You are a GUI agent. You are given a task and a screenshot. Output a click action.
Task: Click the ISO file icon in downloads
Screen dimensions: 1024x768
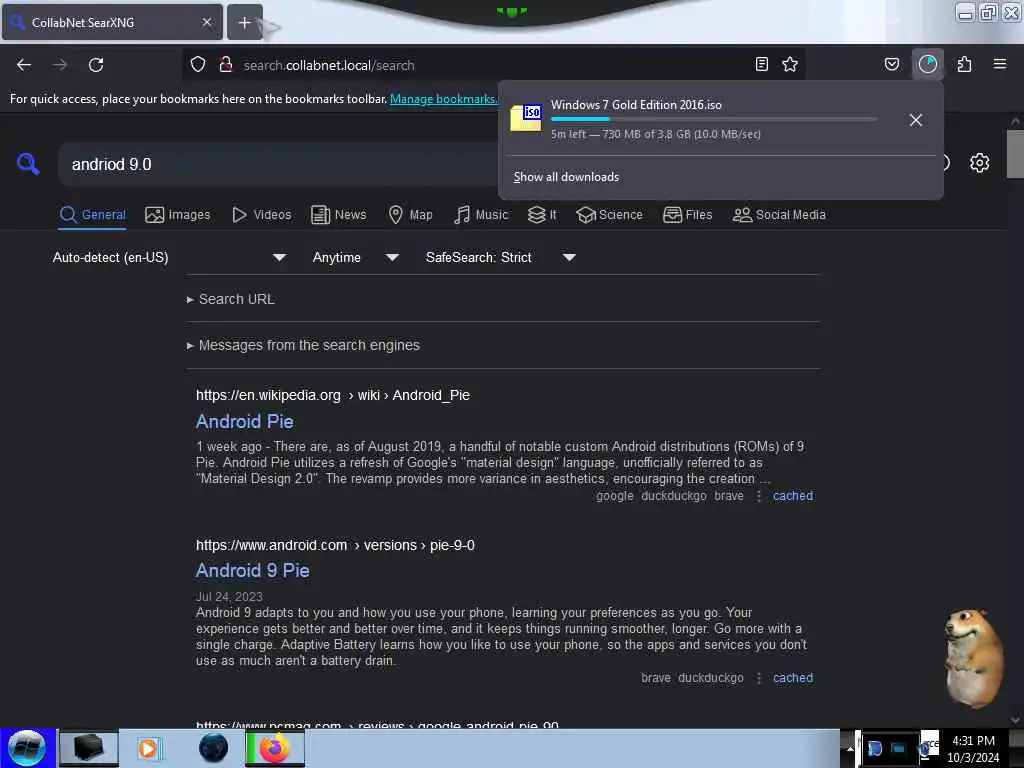(526, 118)
